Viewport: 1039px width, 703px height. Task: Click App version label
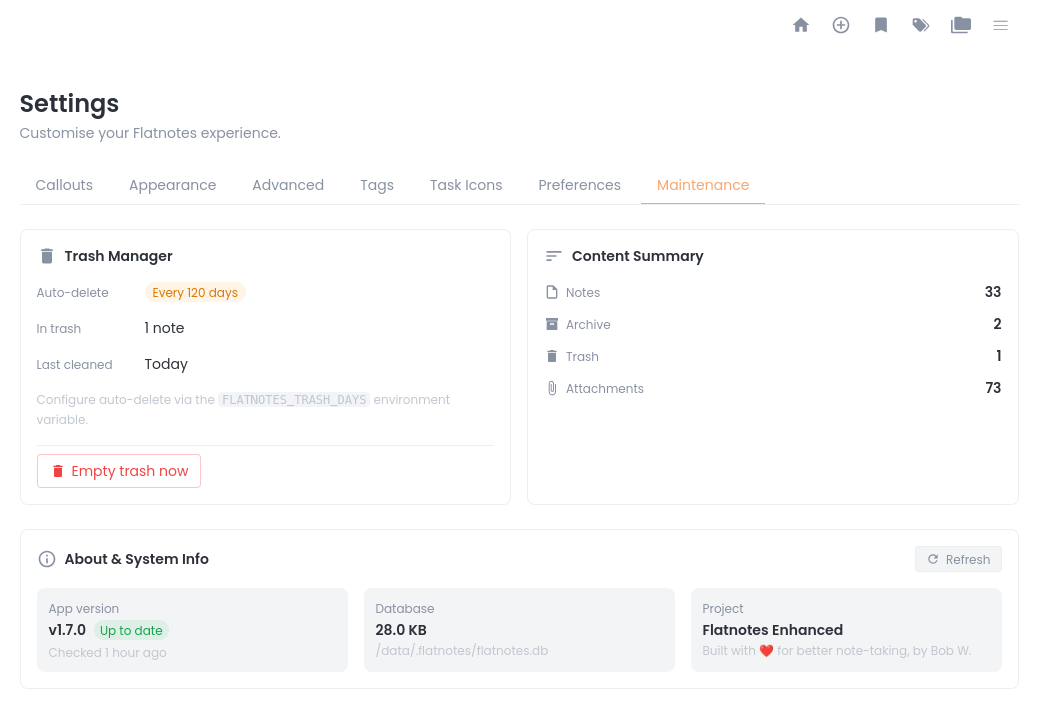(x=83, y=609)
